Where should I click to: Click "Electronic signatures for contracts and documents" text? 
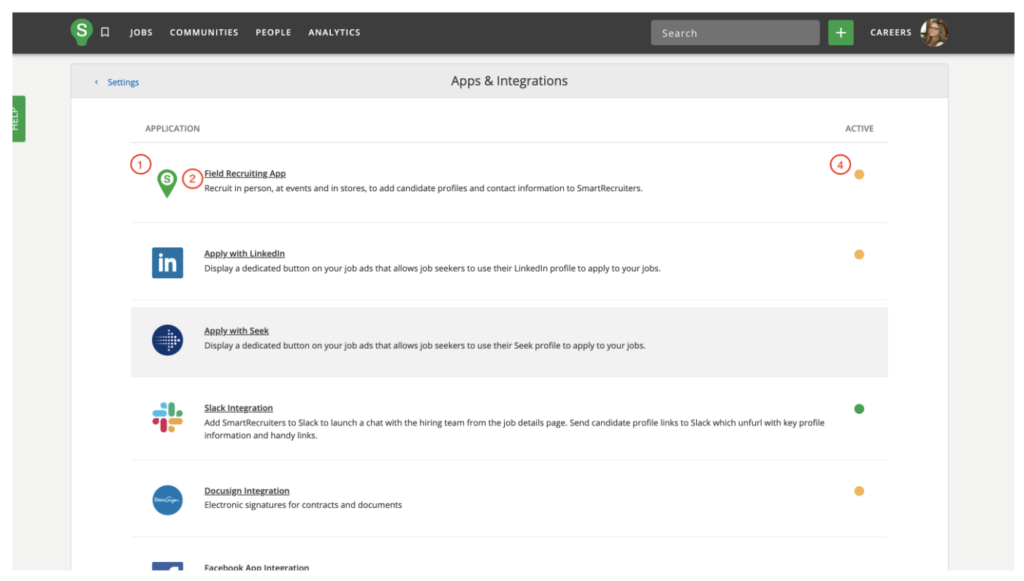coord(303,505)
